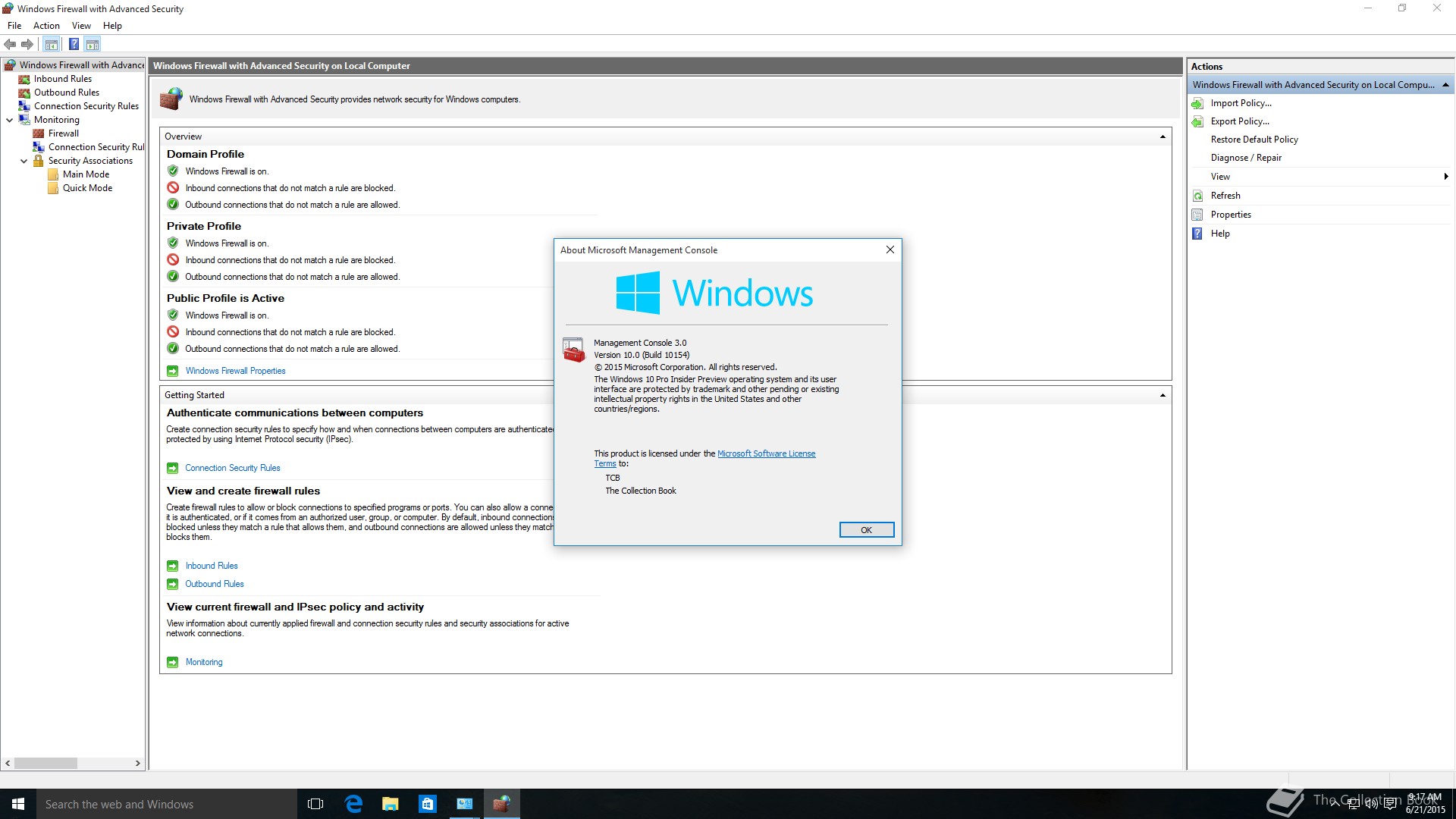Open Inbound Rules link in Getting Started
The height and width of the screenshot is (819, 1456).
pyautogui.click(x=212, y=566)
